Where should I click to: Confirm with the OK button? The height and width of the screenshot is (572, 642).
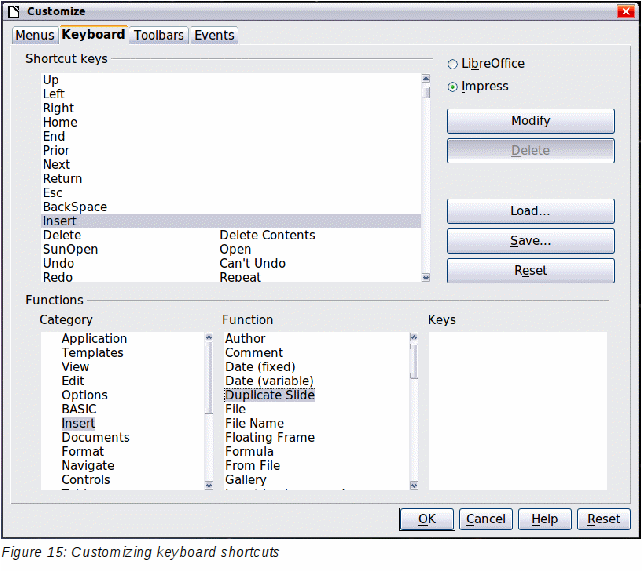[x=427, y=519]
